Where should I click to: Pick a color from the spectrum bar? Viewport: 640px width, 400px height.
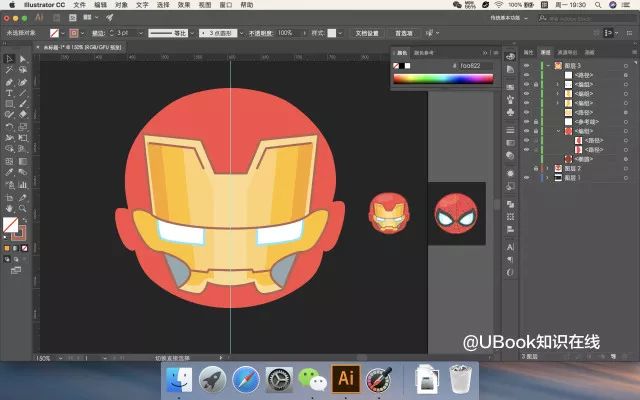point(443,78)
